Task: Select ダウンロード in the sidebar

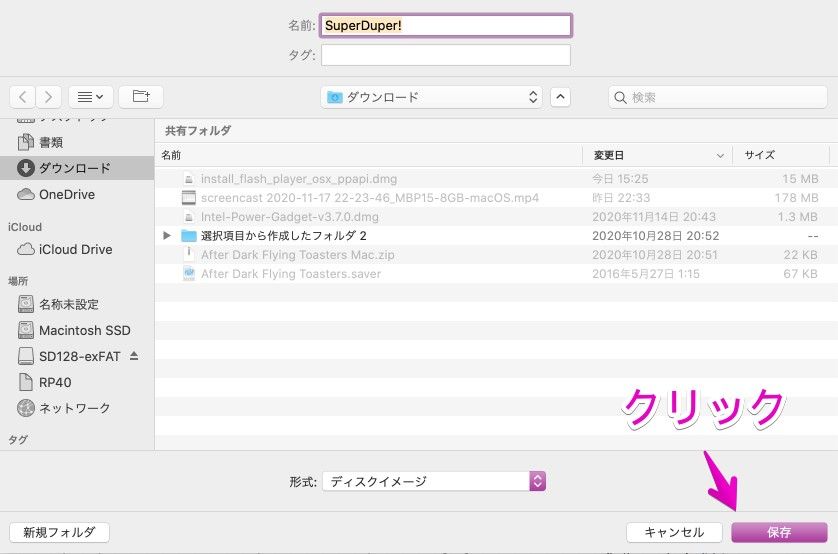Action: [x=77, y=168]
